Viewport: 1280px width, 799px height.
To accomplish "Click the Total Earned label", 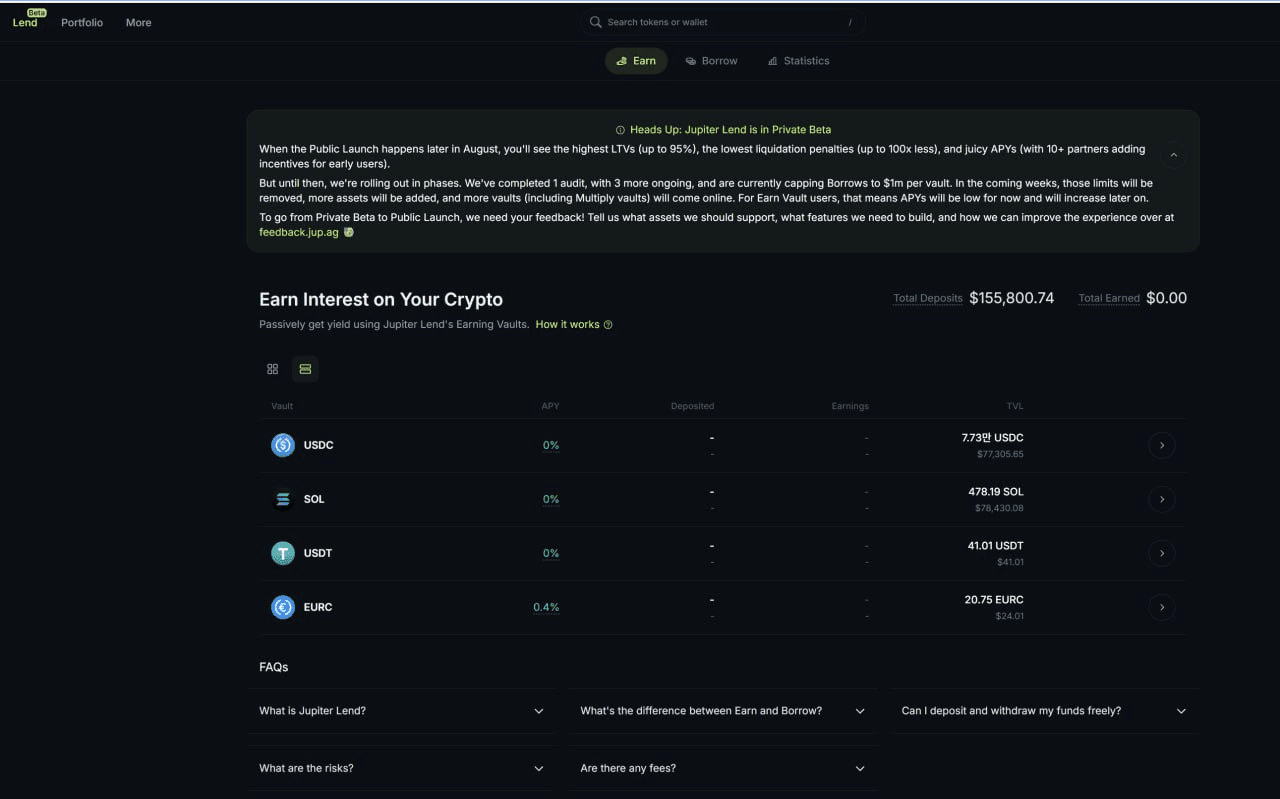I will [1109, 298].
